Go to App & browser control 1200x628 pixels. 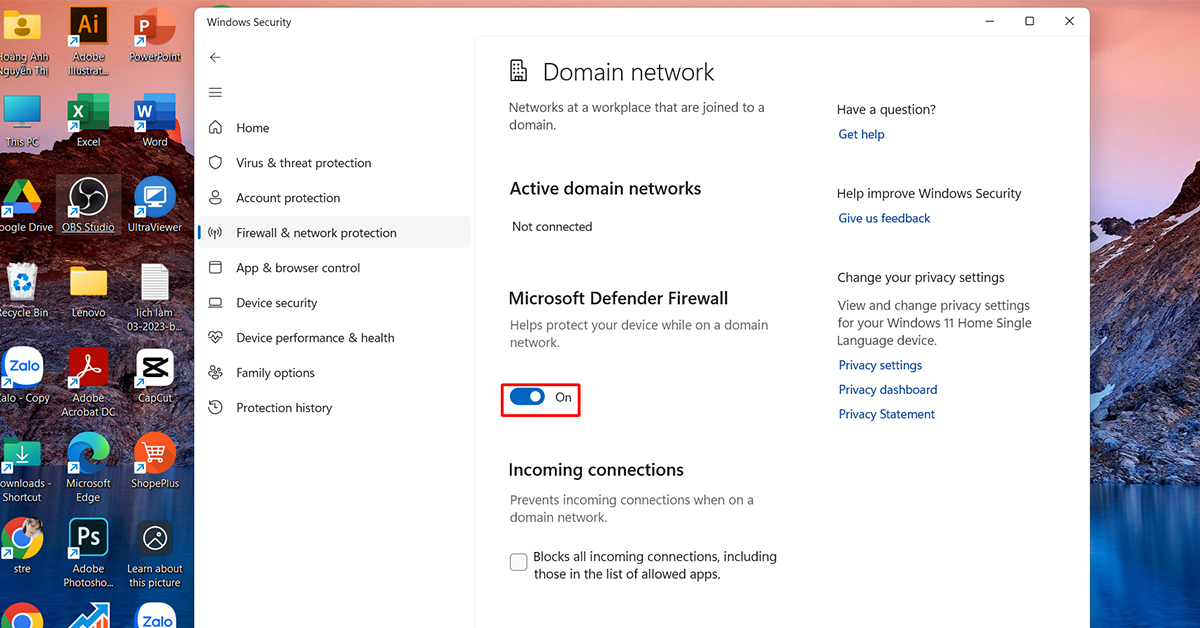point(298,268)
